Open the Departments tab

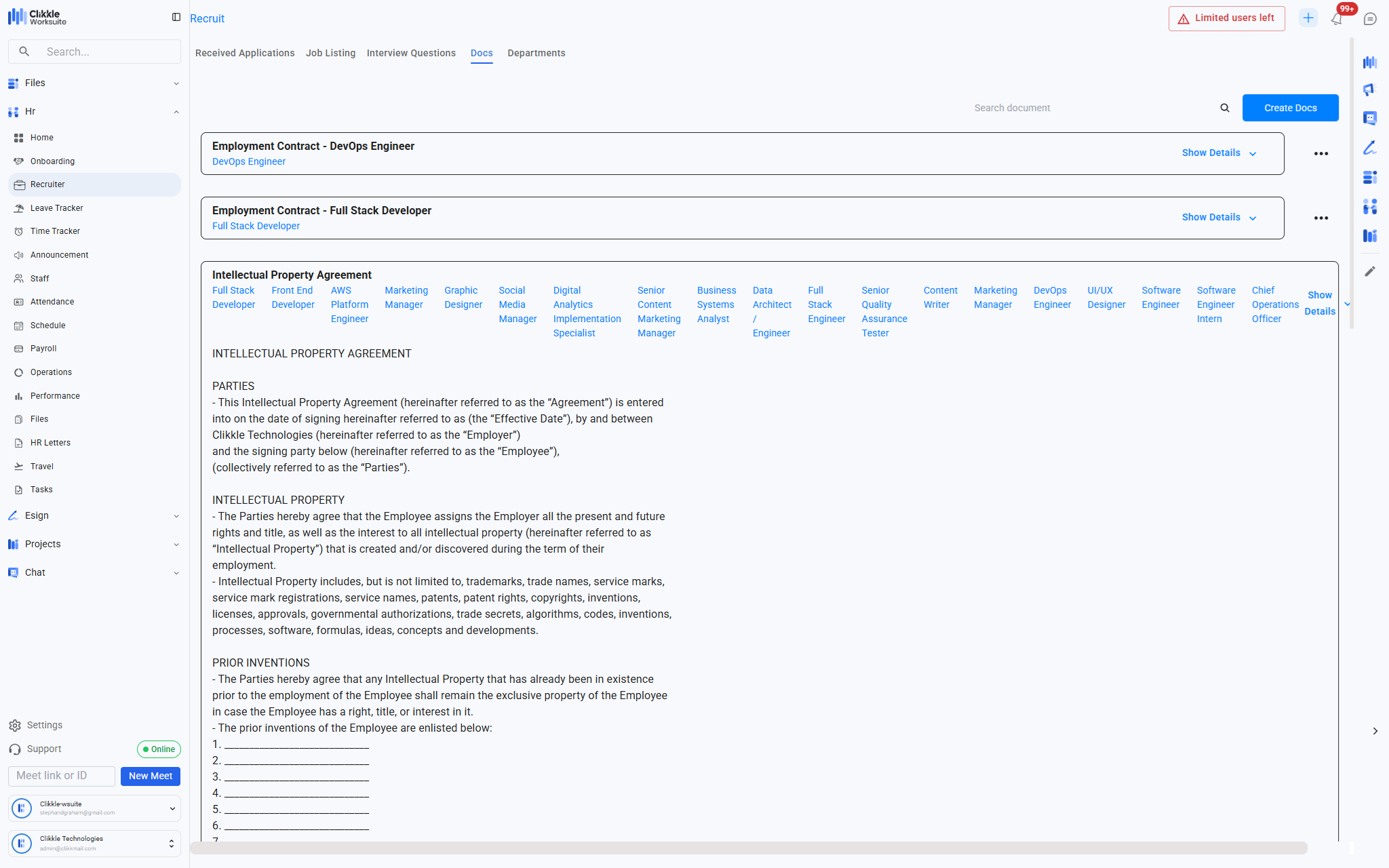coord(536,53)
